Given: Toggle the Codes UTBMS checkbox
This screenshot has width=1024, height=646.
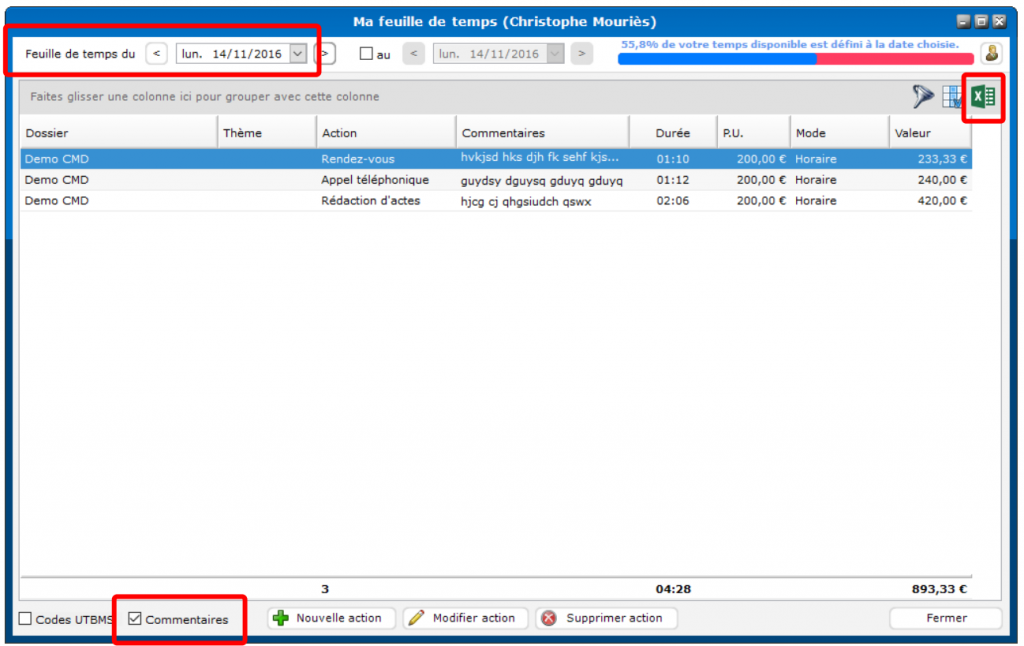Looking at the screenshot, I should (26, 619).
